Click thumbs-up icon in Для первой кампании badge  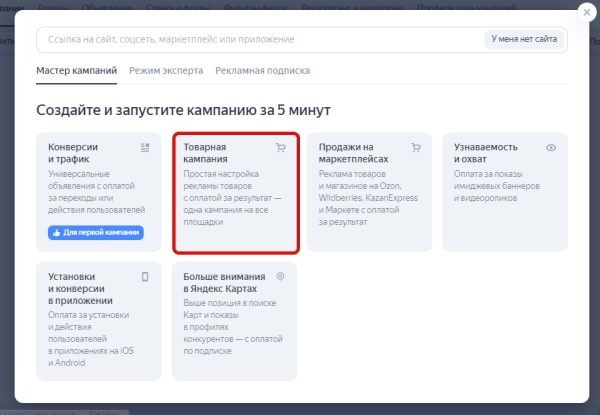56,233
